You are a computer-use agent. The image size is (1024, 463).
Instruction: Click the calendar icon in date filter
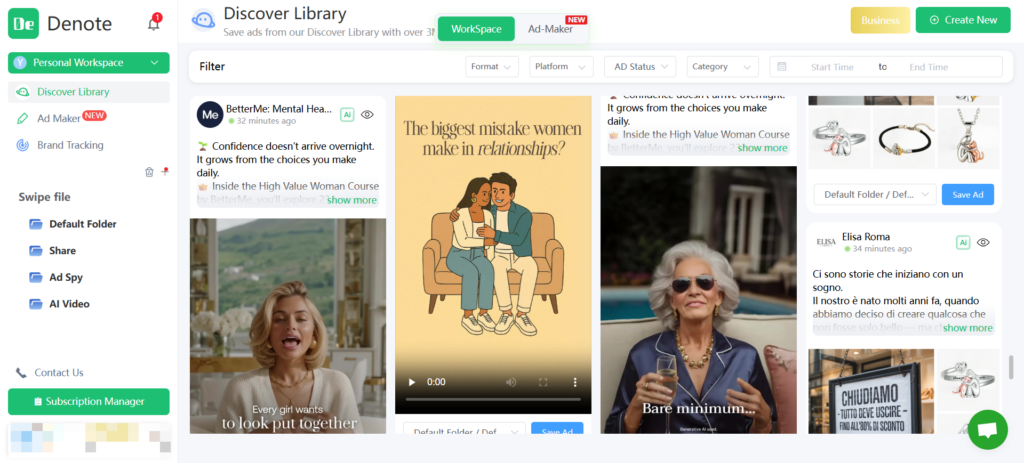(782, 67)
